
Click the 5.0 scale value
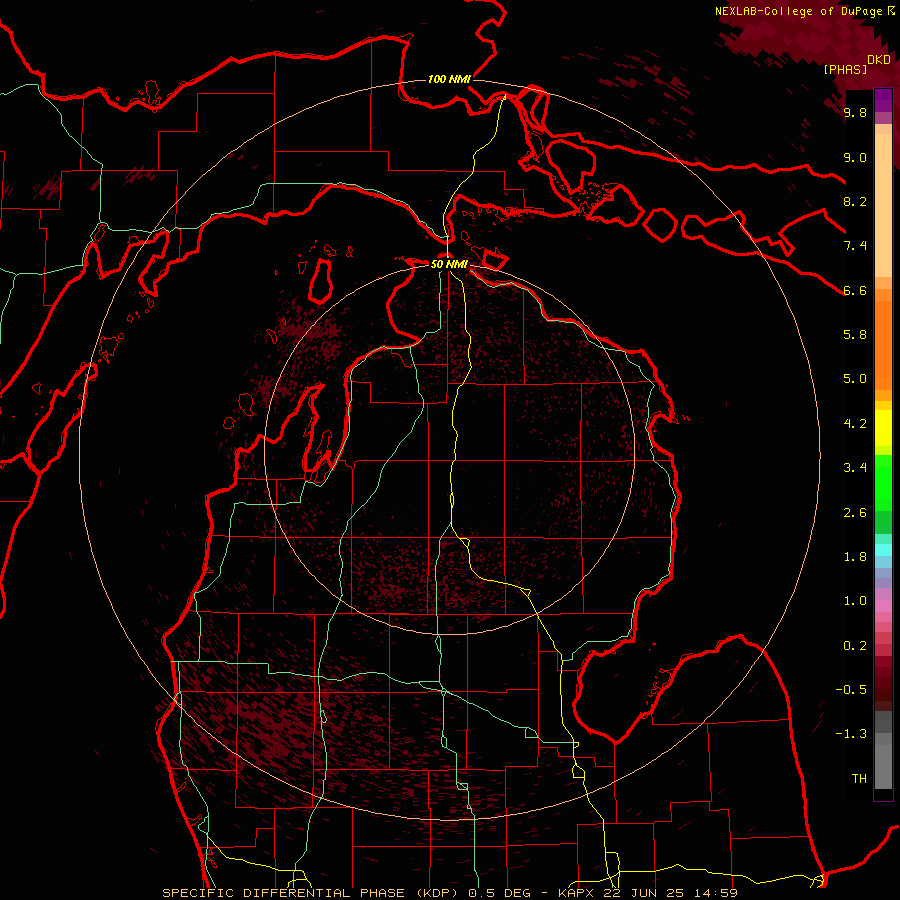[x=855, y=379]
